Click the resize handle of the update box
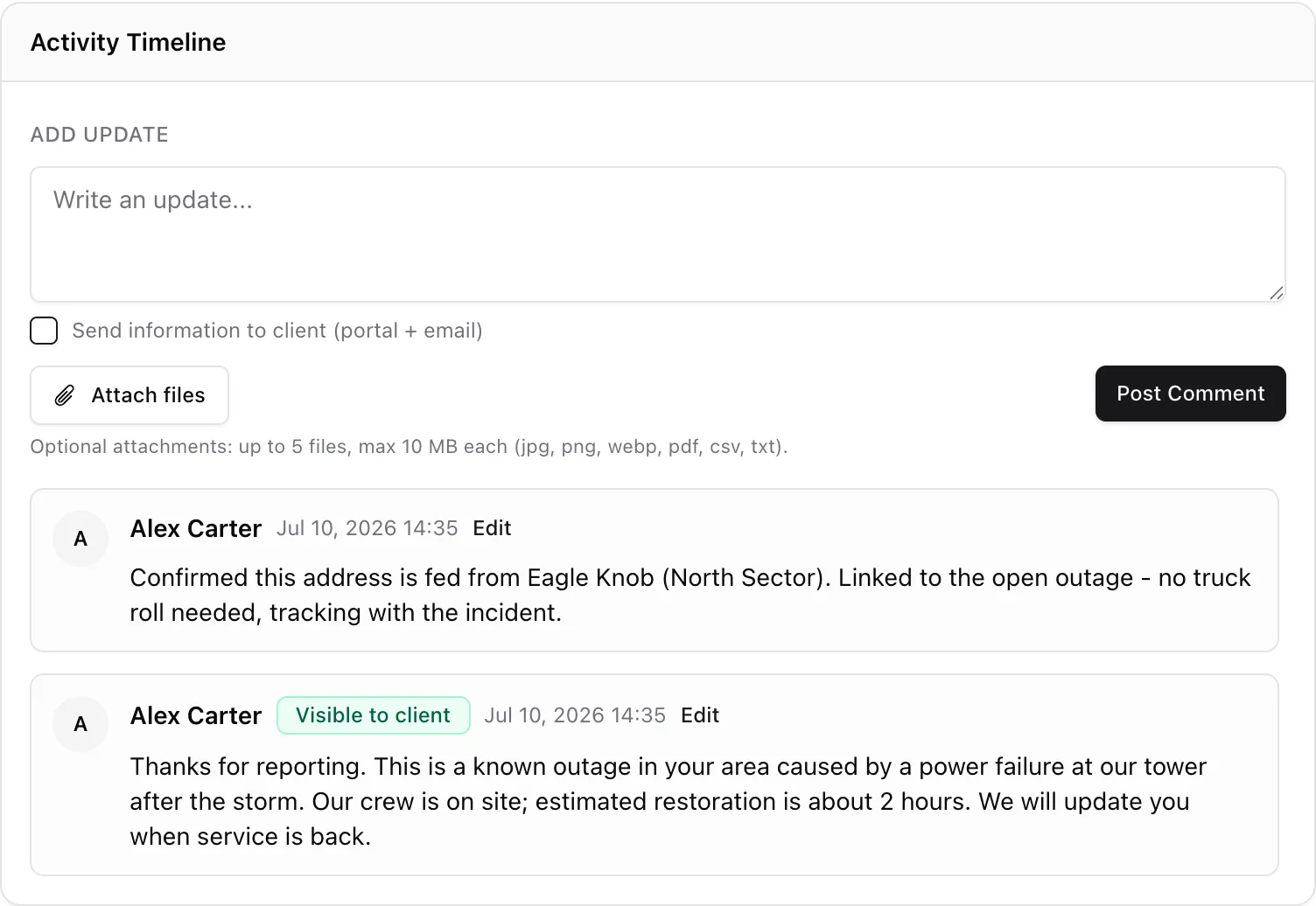 pyautogui.click(x=1277, y=293)
